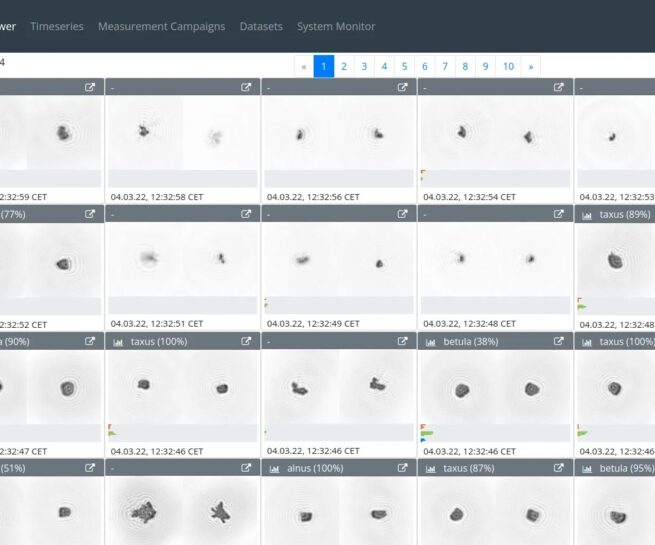Switch to the Datasets tab
Screen dimensions: 655x545
(261, 26)
